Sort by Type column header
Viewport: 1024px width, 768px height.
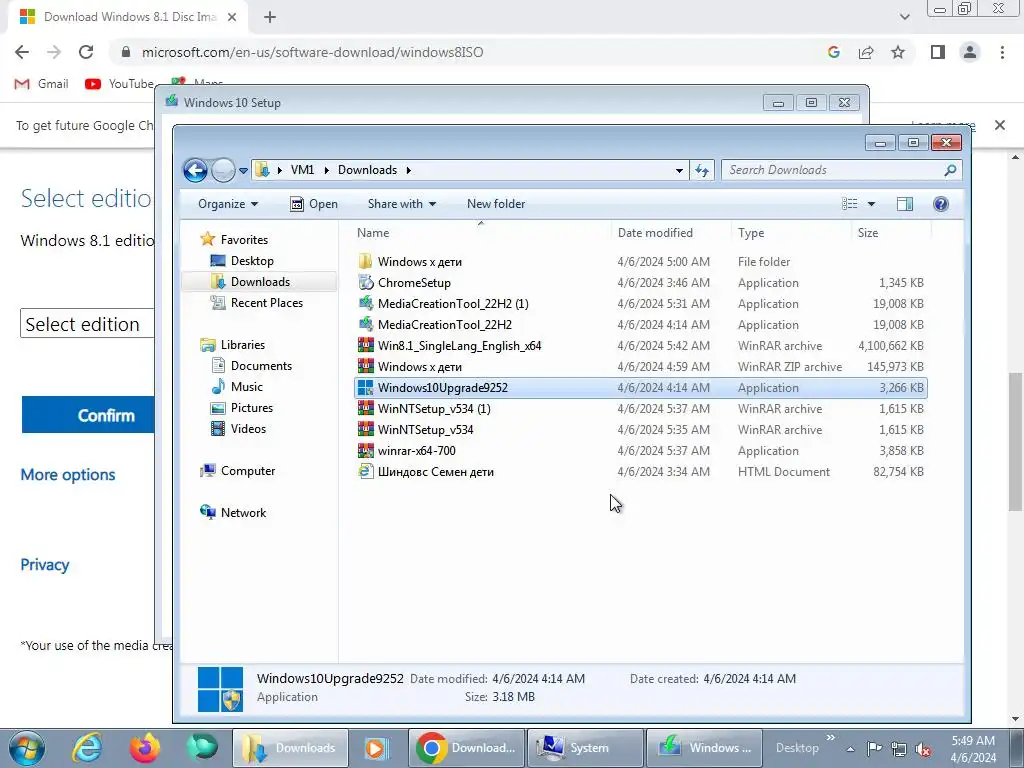751,232
